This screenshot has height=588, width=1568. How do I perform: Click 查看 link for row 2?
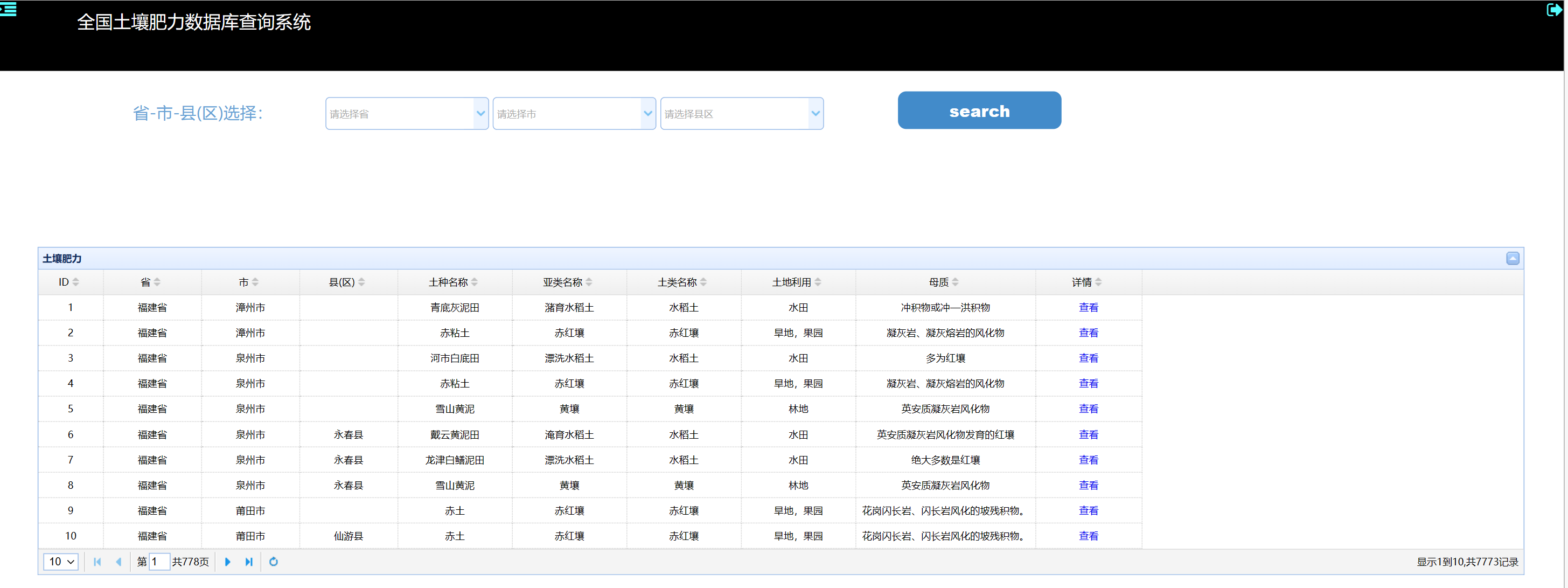pos(1089,333)
